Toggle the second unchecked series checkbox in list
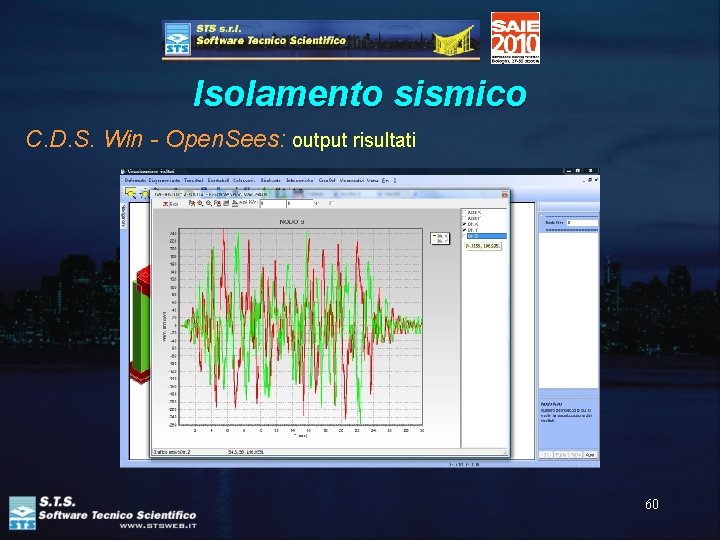 click(464, 219)
